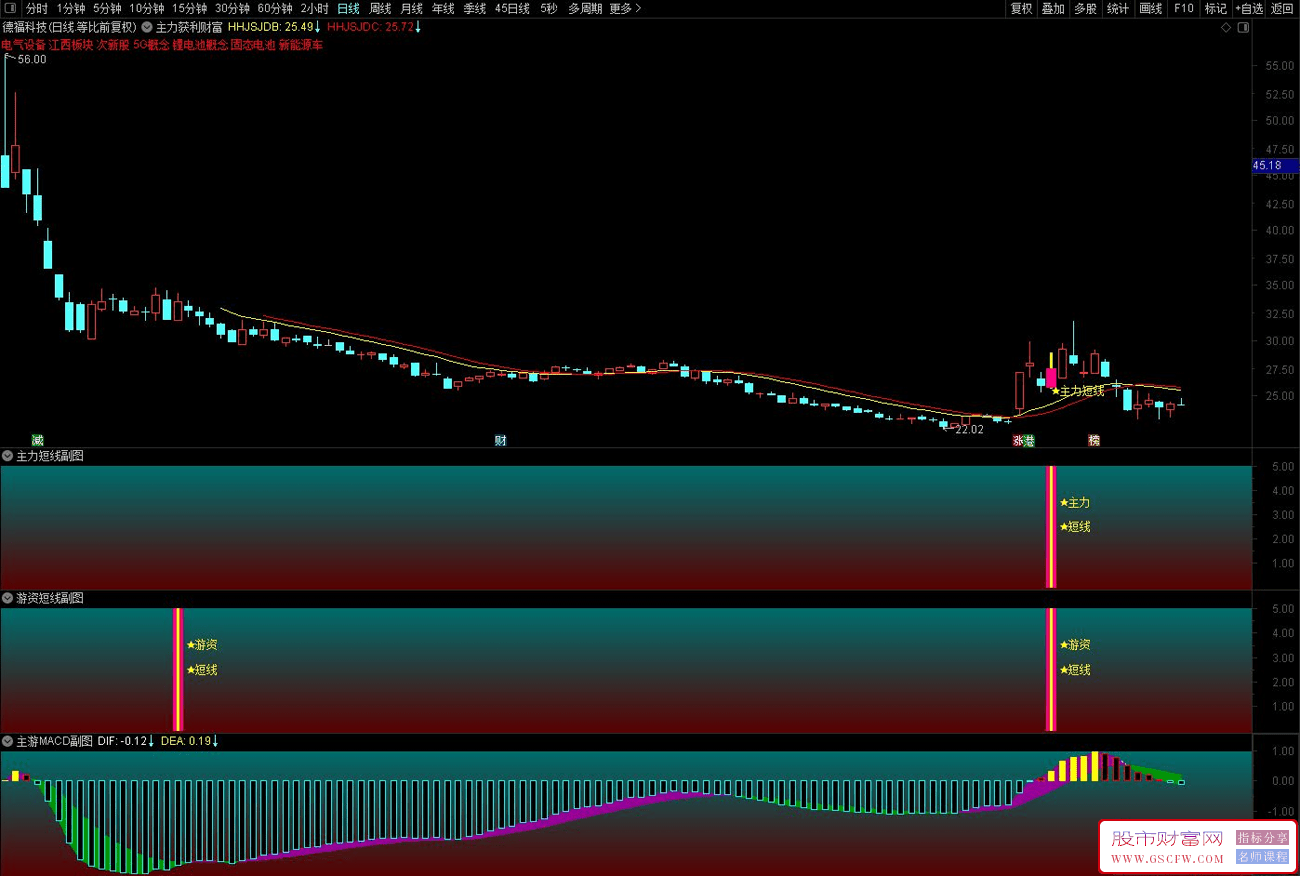Viewport: 1300px width, 876px height.
Task: Switch to the 周线 weekly period tab
Action: click(x=380, y=9)
